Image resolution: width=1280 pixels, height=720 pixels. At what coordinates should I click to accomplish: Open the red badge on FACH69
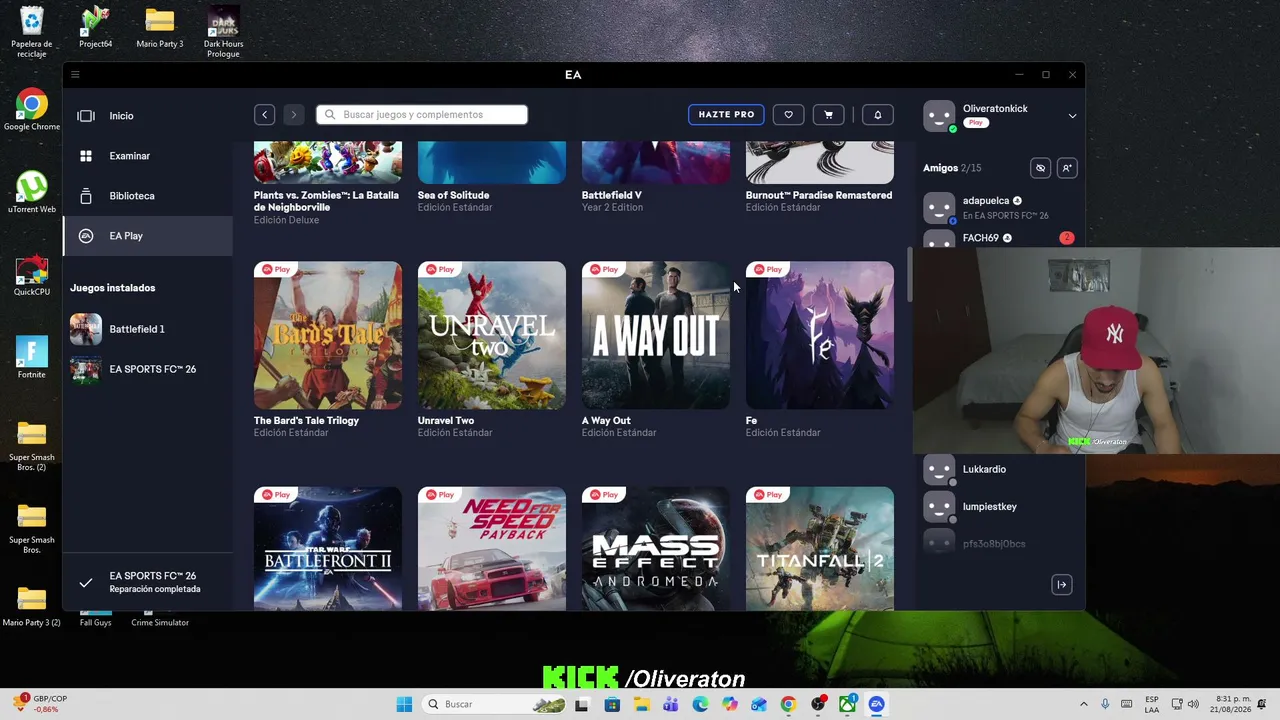[1067, 238]
